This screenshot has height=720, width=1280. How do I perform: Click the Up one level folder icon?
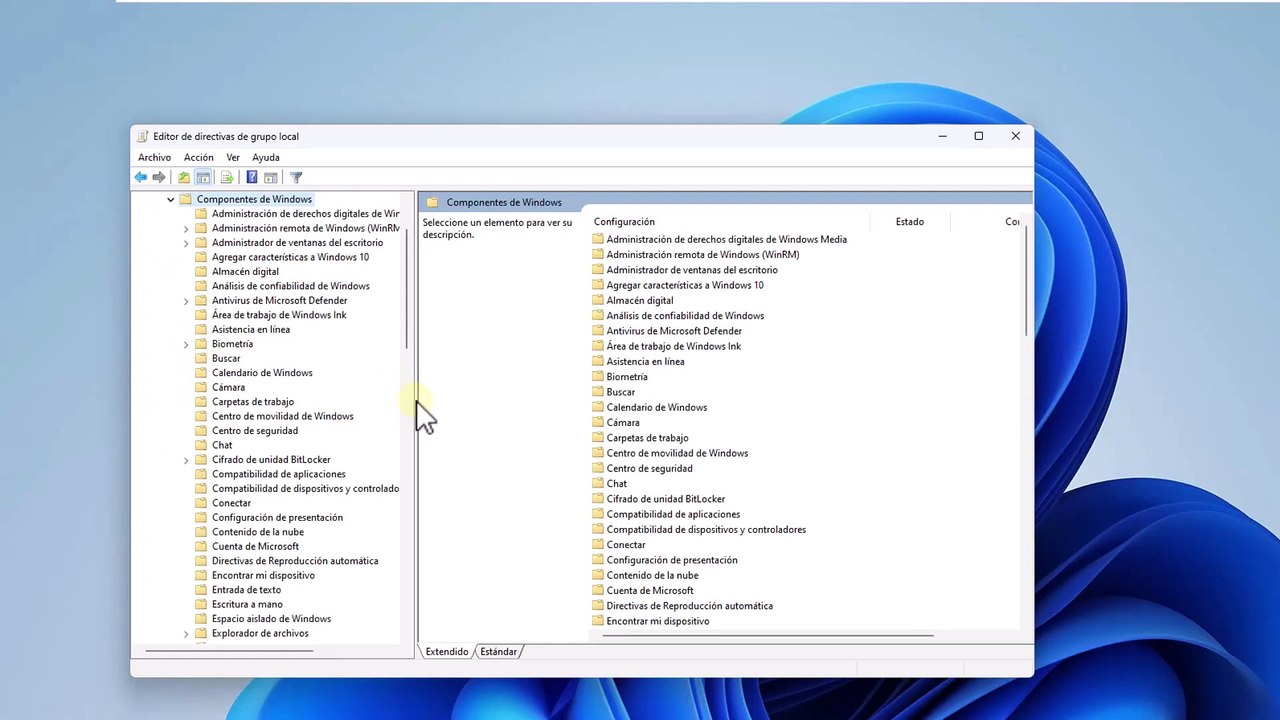click(x=184, y=177)
